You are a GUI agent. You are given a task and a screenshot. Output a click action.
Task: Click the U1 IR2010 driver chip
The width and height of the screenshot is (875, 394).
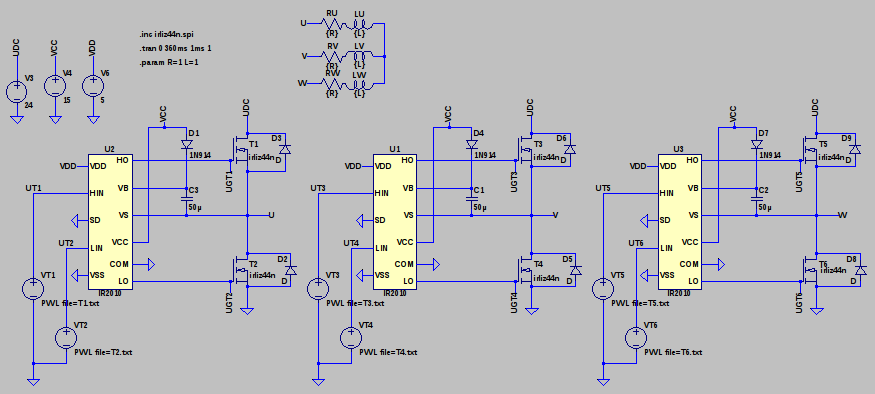tap(395, 222)
